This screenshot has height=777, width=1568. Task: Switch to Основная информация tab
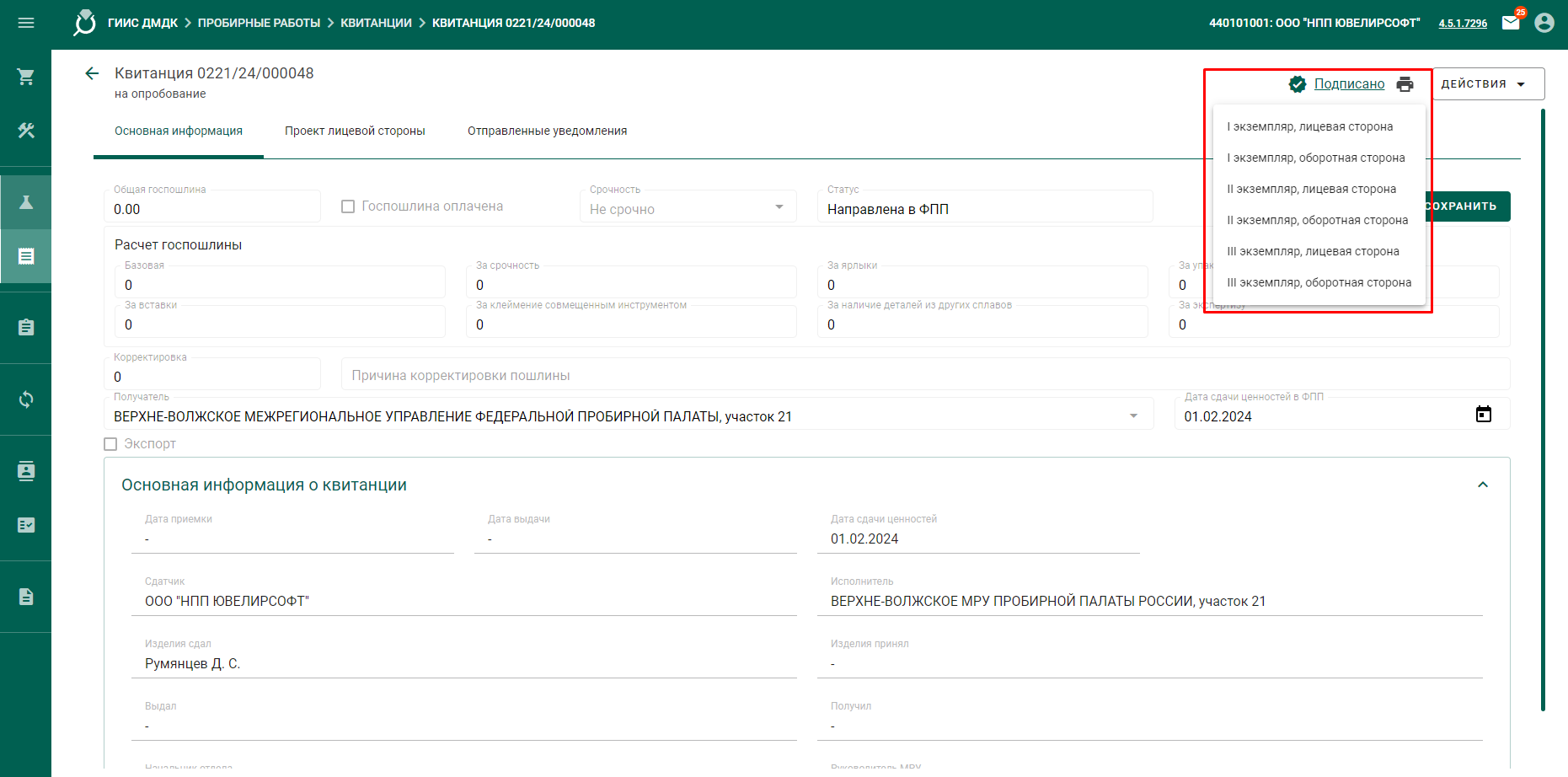179,131
